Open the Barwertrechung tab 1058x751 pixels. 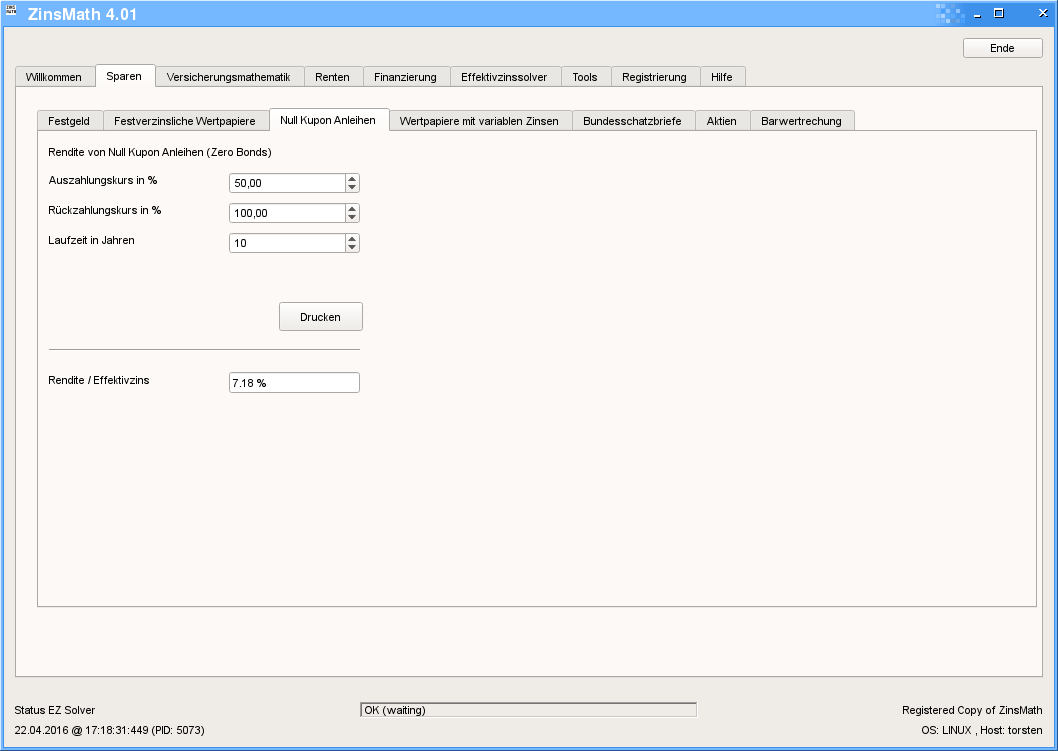point(801,121)
